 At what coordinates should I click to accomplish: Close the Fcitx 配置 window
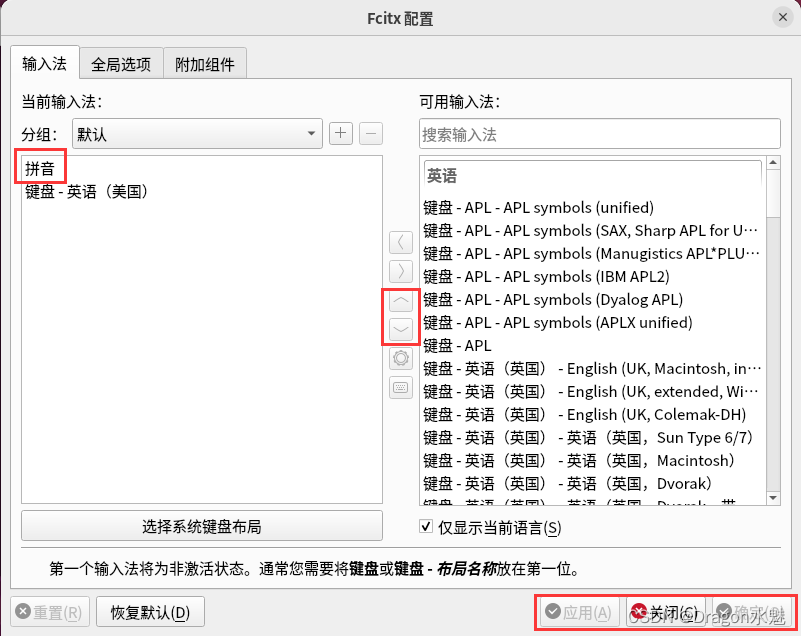click(x=783, y=17)
